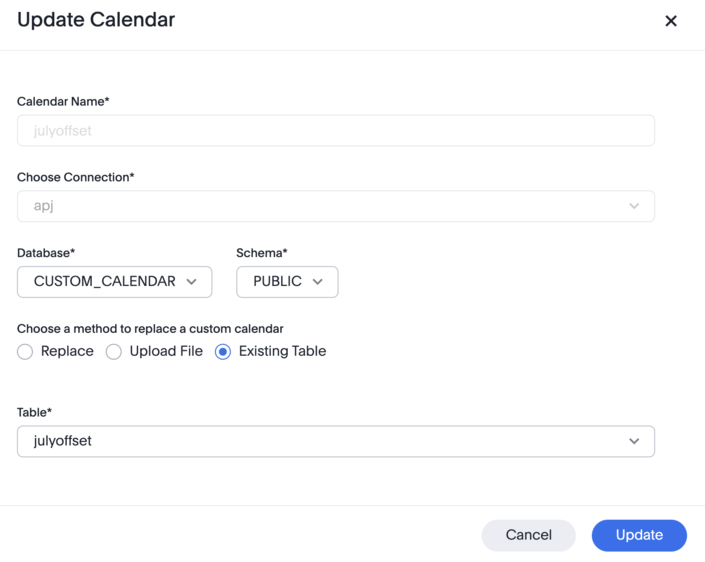This screenshot has height=562, width=705.
Task: Click the chevron arrow beside CUSTOM_CALENDAR
Action: pyautogui.click(x=192, y=282)
